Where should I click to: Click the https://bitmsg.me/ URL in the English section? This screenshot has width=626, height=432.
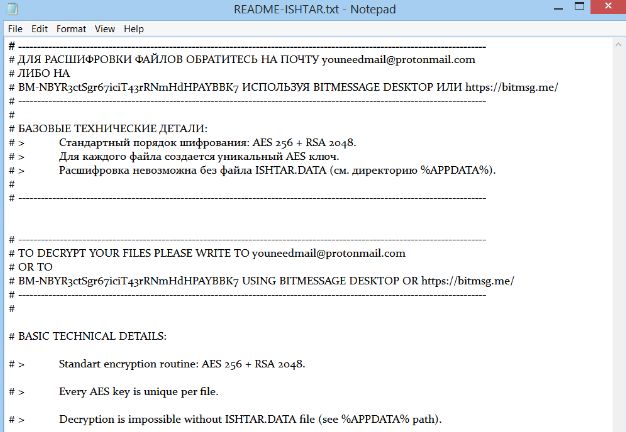tap(467, 282)
